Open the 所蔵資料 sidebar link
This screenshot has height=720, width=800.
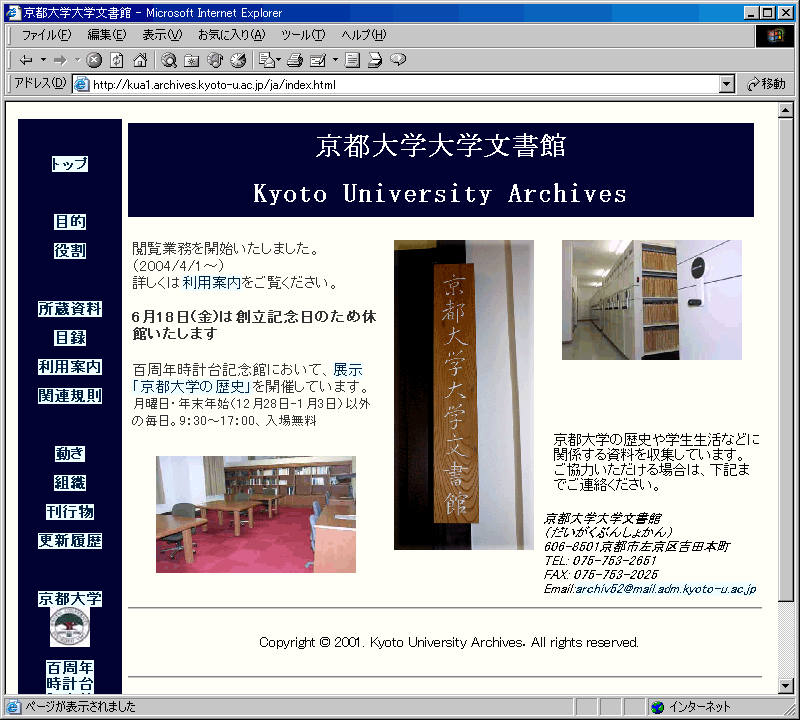tap(70, 309)
